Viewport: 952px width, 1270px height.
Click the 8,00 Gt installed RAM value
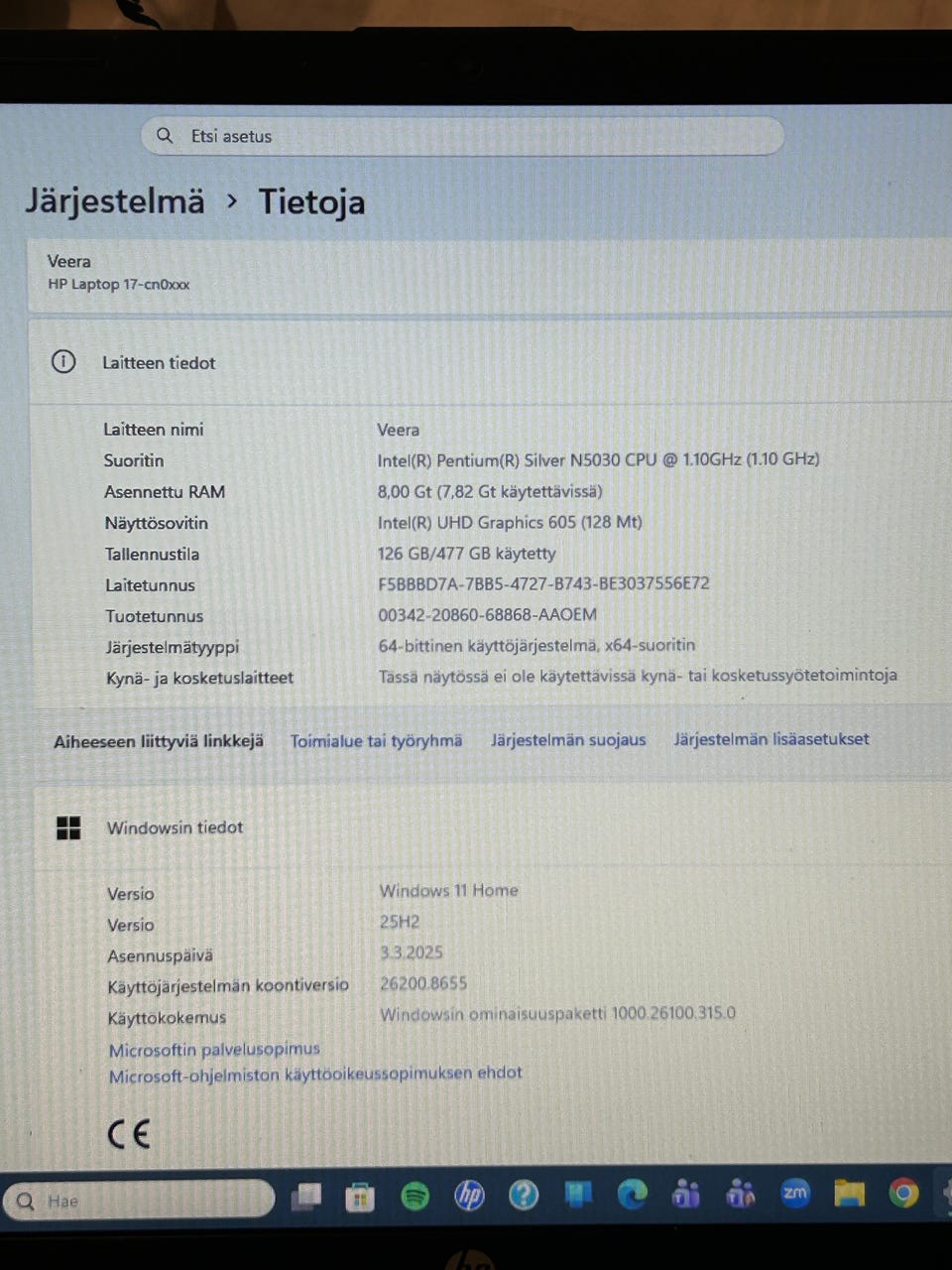490,491
